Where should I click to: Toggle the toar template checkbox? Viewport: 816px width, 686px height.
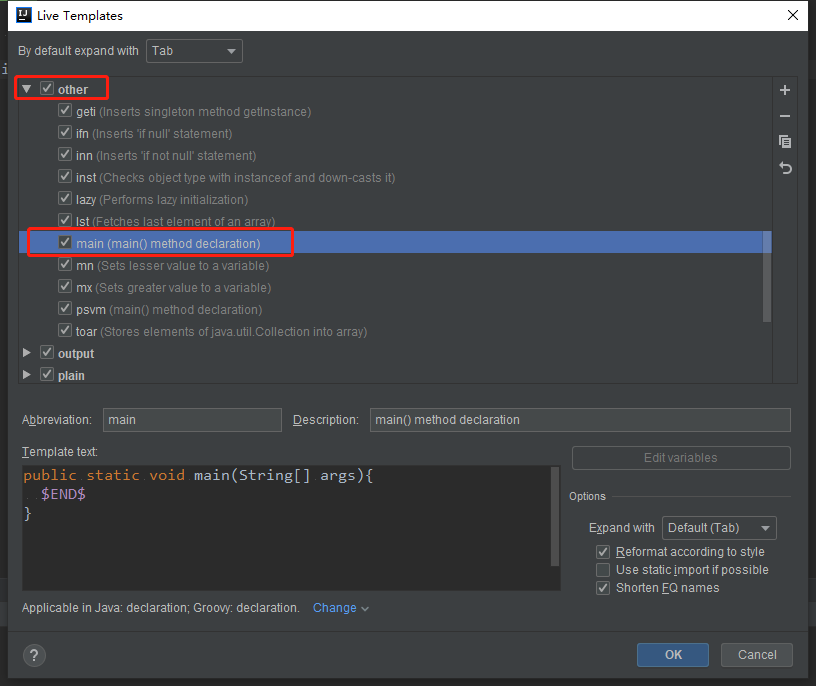tap(65, 331)
